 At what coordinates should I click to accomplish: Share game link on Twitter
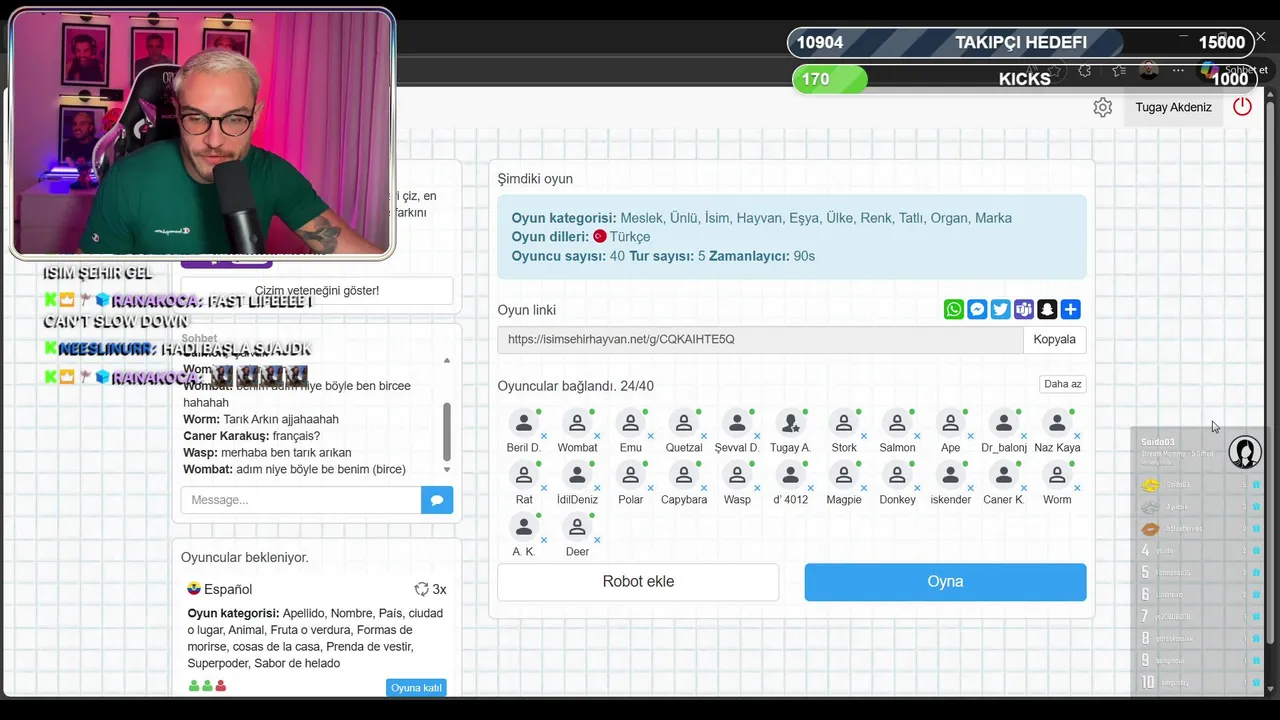point(1000,310)
